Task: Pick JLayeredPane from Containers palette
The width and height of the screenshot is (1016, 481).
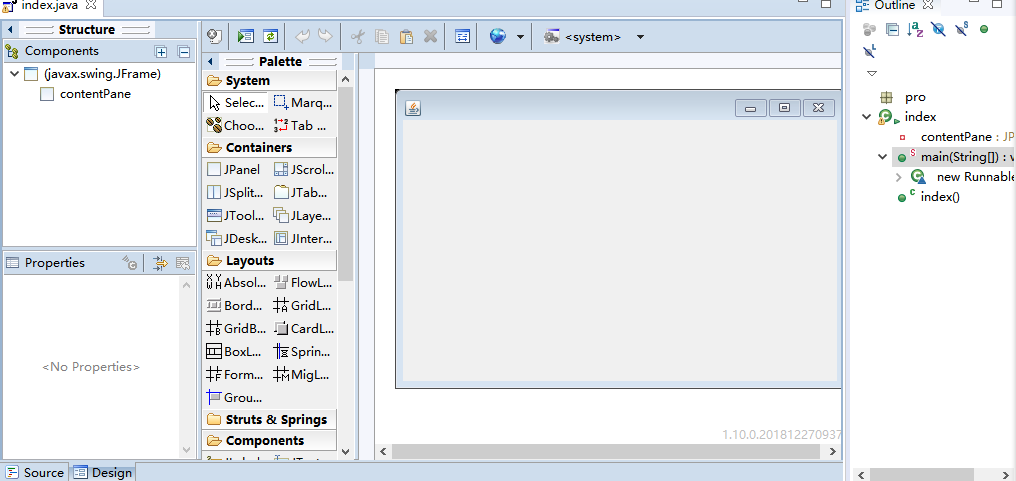Action: 303,215
